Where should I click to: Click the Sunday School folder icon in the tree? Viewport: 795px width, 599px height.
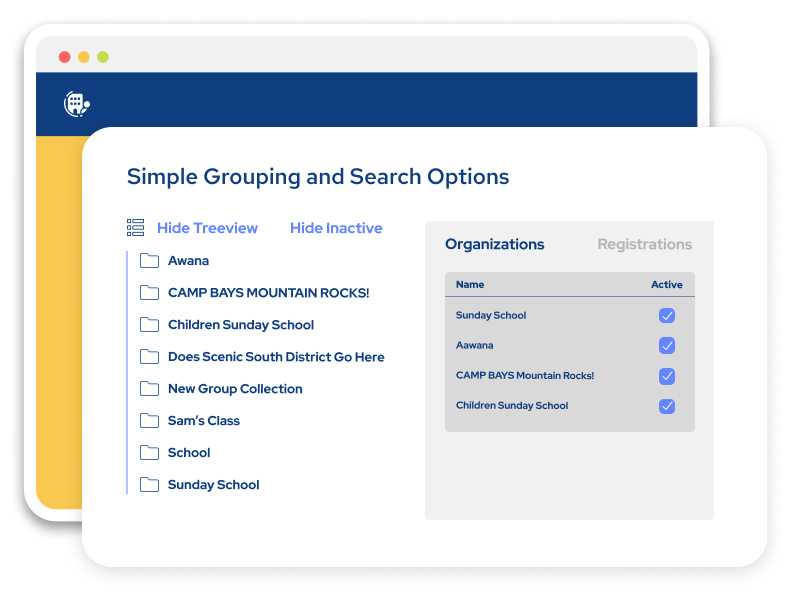point(149,484)
